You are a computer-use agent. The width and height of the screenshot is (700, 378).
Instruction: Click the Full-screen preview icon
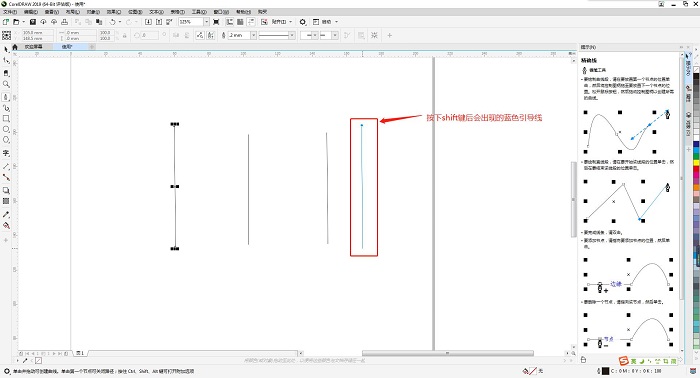[216, 21]
